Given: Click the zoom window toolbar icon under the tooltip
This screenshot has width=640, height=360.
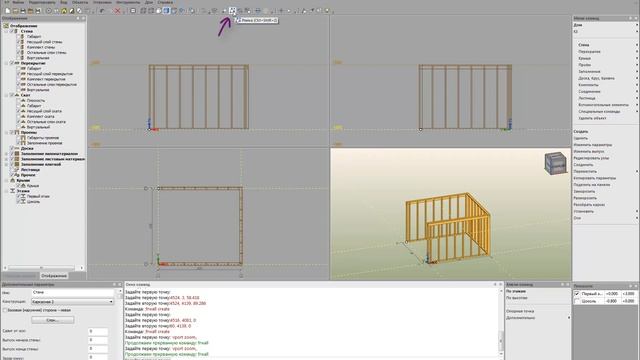Looking at the screenshot, I should [232, 11].
